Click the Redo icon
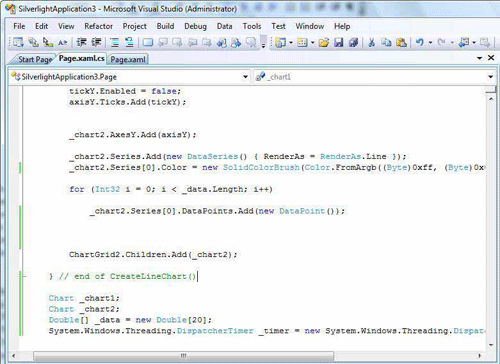Image resolution: width=500 pixels, height=364 pixels. pos(442,43)
